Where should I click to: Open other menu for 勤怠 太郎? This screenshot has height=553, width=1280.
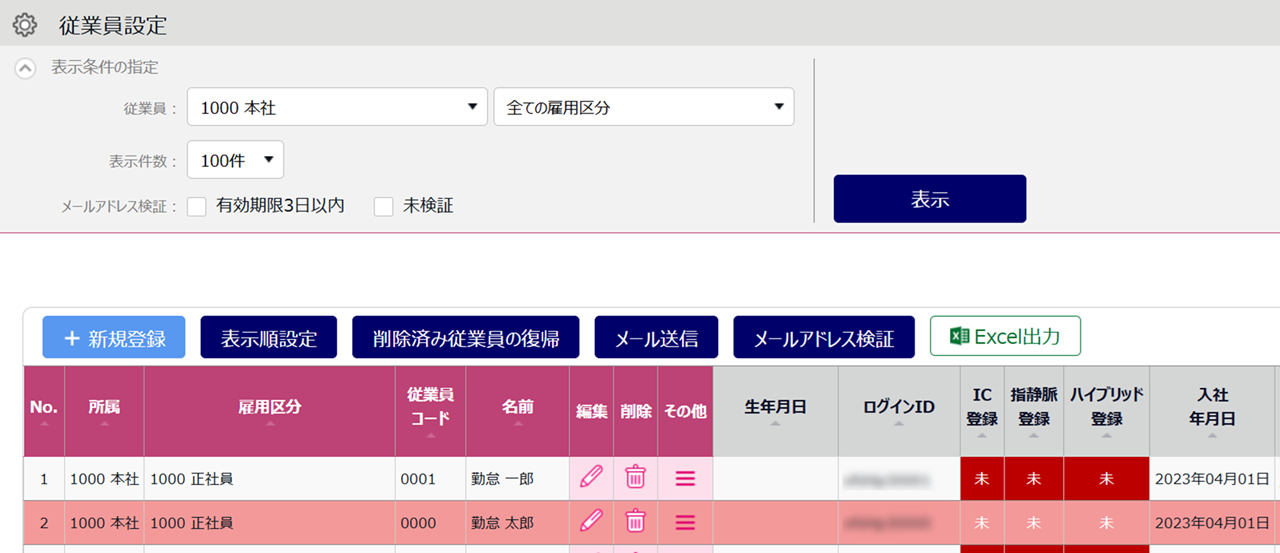[685, 522]
